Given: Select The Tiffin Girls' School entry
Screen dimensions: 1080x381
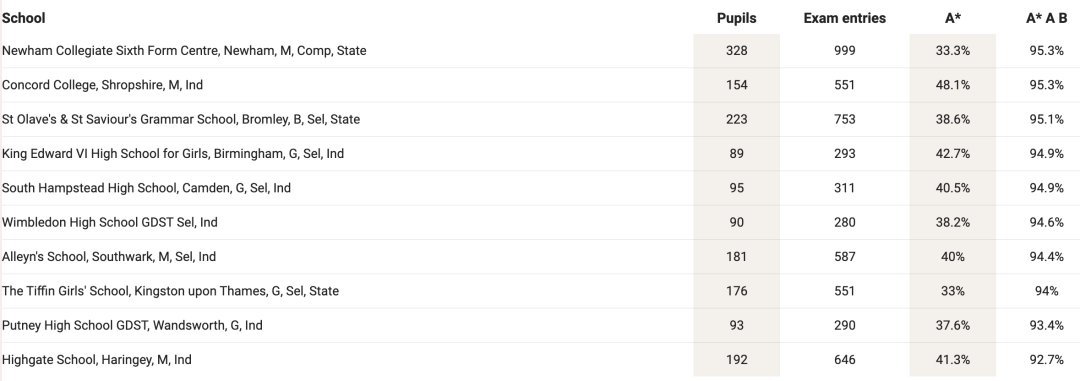Looking at the screenshot, I should point(170,291).
